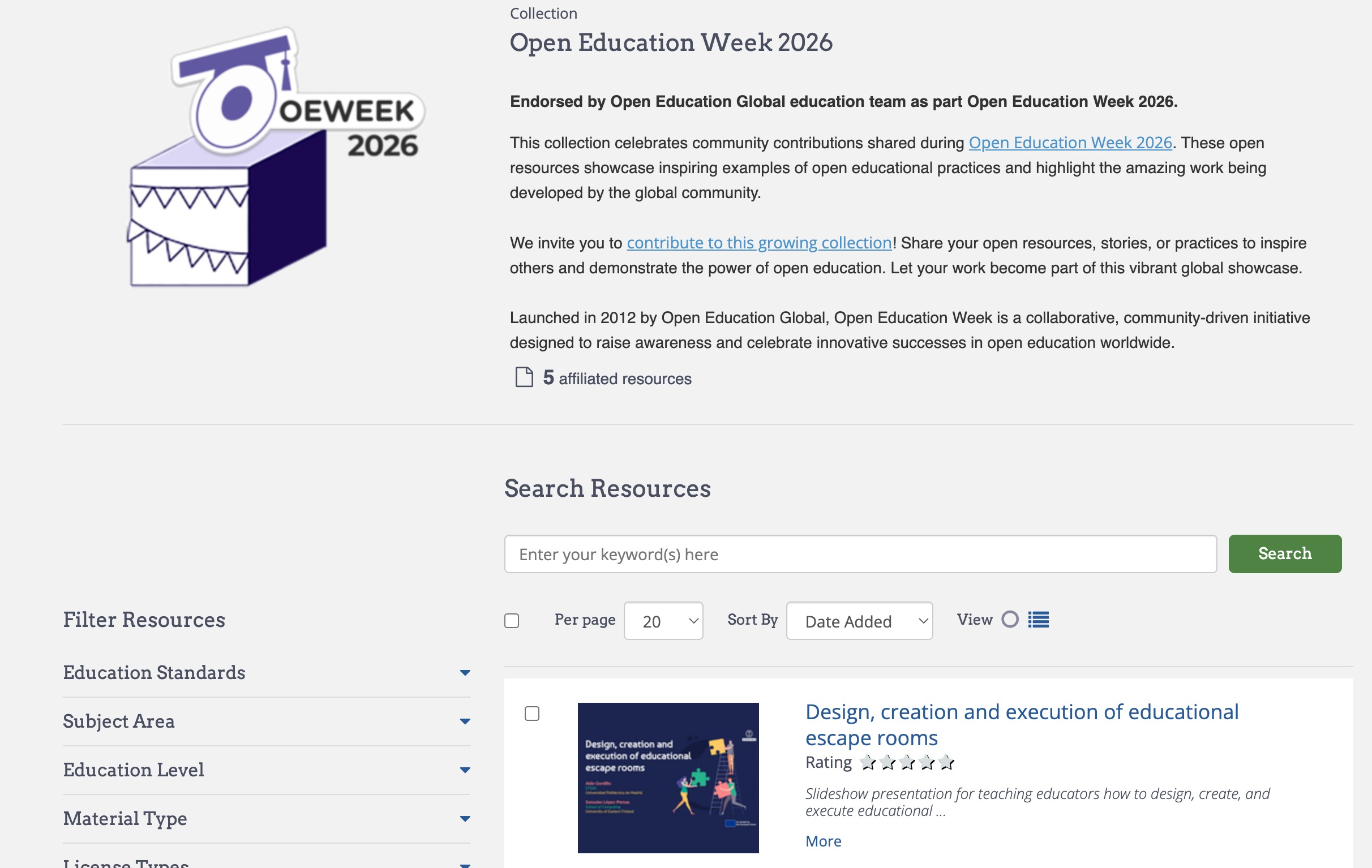The width and height of the screenshot is (1372, 868).
Task: Click More under escape rooms description
Action: 823,841
